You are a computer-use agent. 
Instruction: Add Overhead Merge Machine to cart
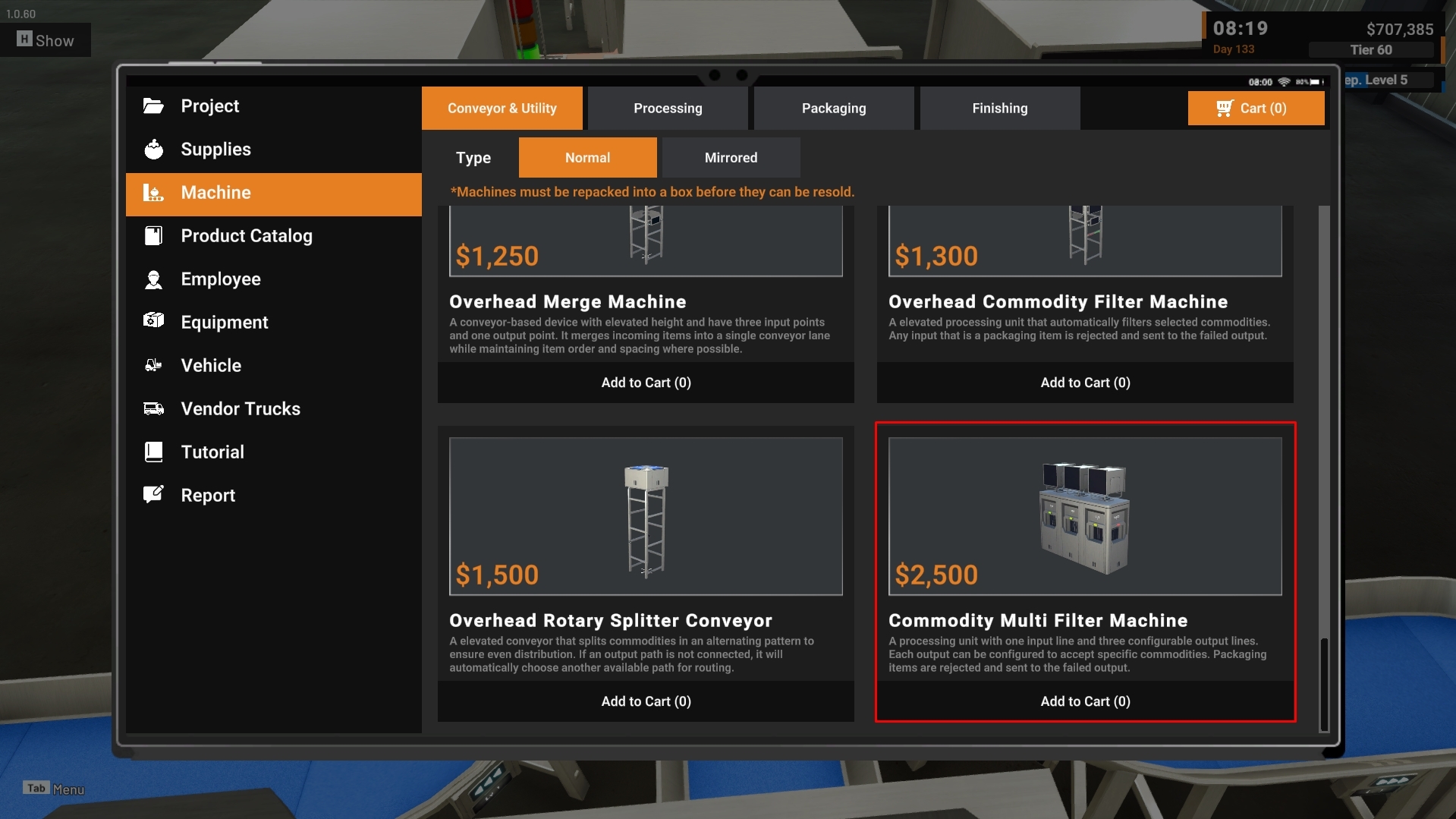click(646, 383)
